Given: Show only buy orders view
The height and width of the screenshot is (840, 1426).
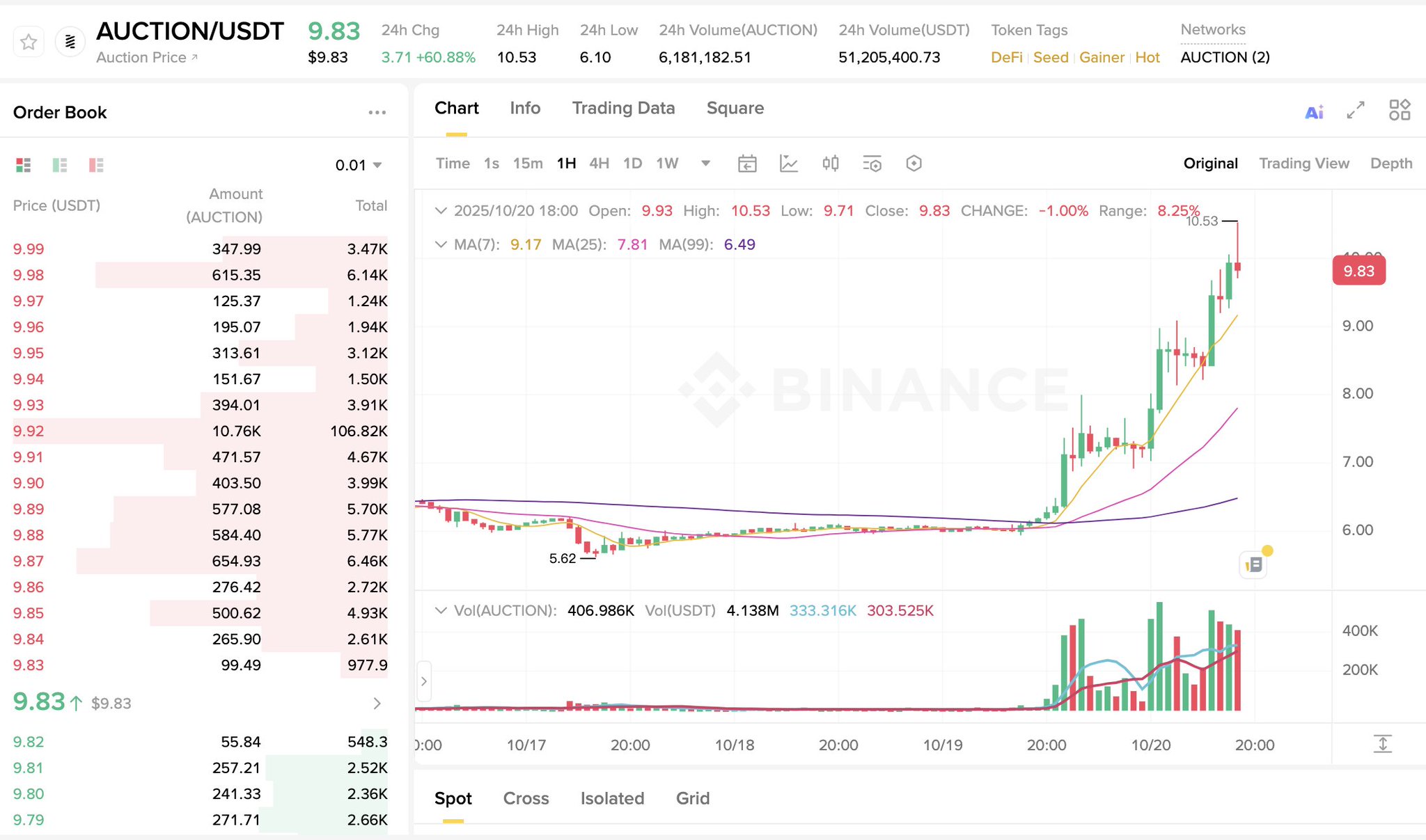Looking at the screenshot, I should click(x=60, y=165).
